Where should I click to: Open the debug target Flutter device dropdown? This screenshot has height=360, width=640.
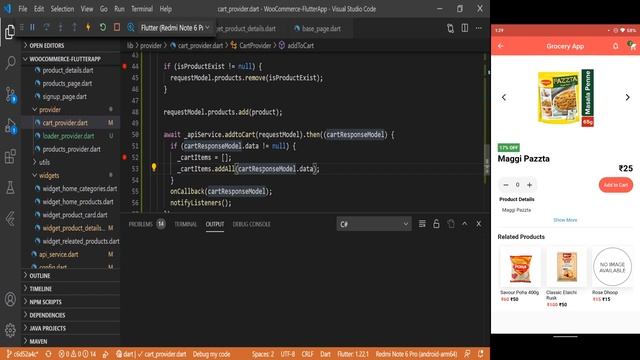[x=175, y=28]
